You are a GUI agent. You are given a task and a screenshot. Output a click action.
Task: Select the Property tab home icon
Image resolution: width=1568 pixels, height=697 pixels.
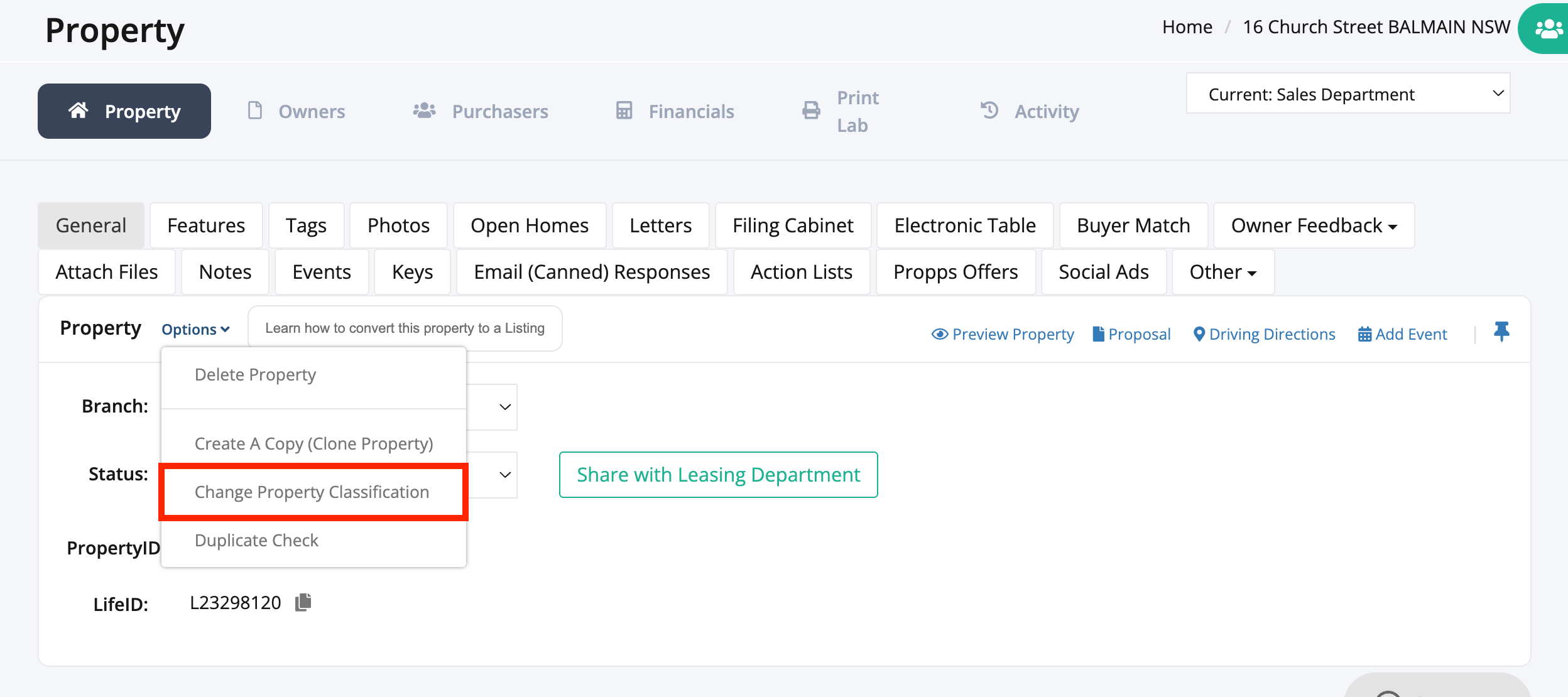coord(78,111)
